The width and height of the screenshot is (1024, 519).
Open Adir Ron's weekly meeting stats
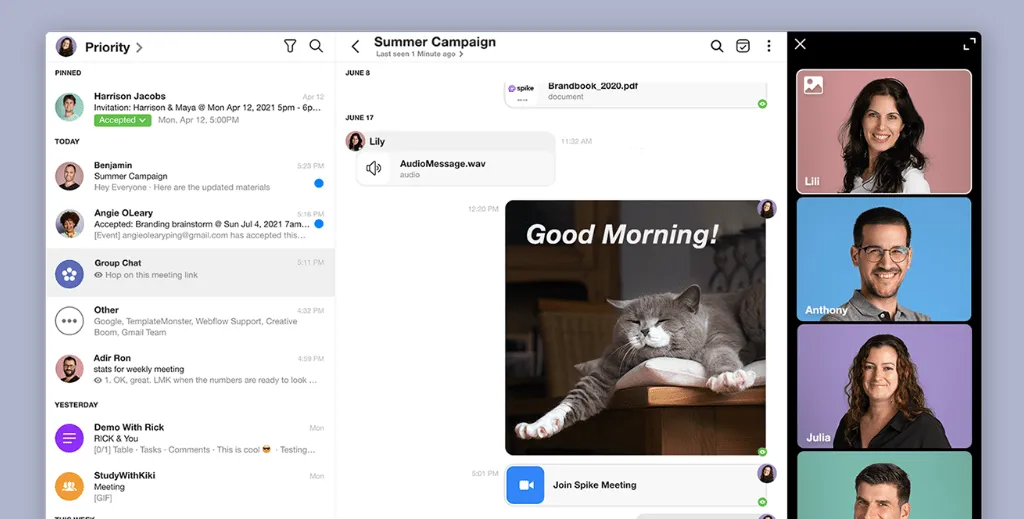pos(190,369)
